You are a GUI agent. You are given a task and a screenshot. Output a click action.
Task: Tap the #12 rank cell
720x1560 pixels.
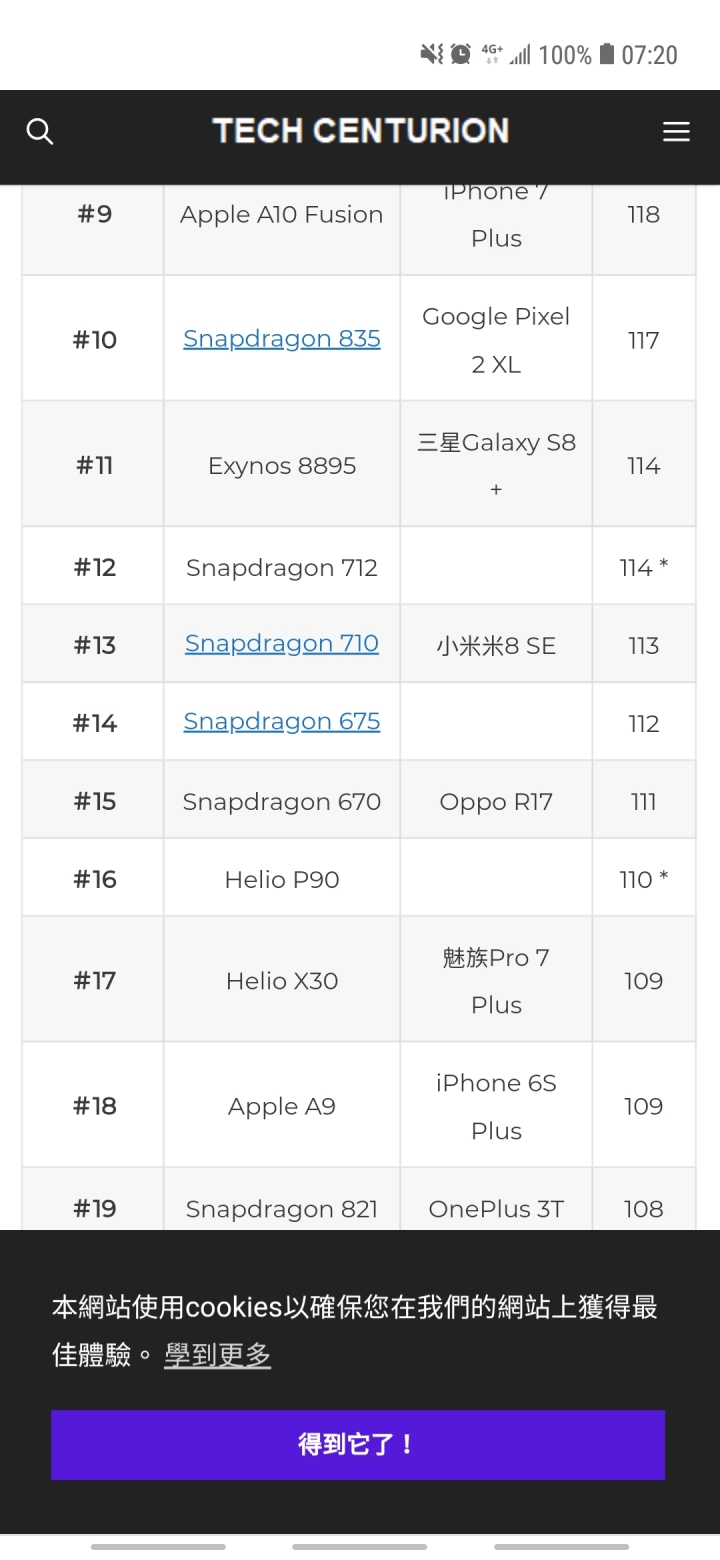tap(93, 566)
